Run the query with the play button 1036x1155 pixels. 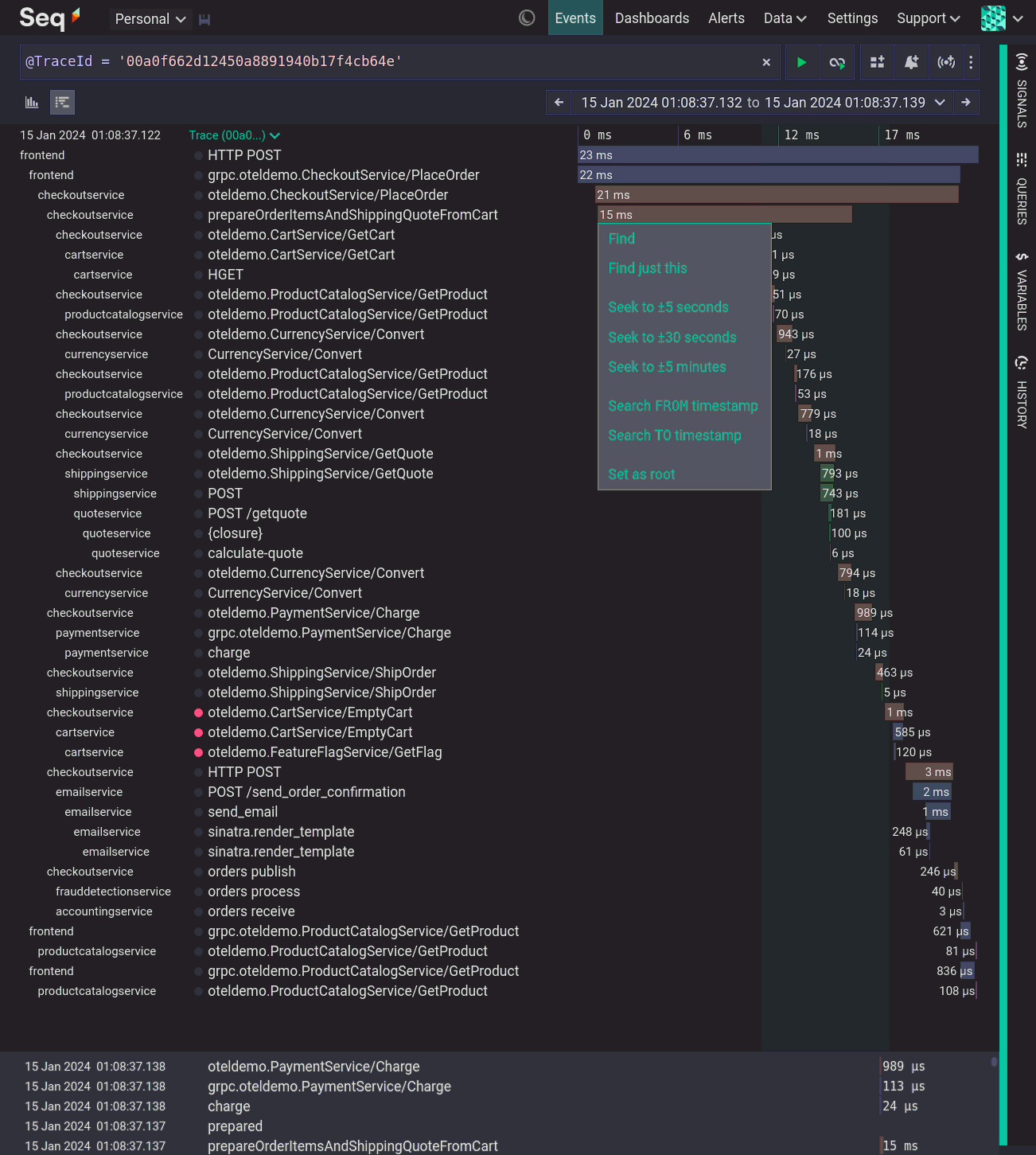801,62
